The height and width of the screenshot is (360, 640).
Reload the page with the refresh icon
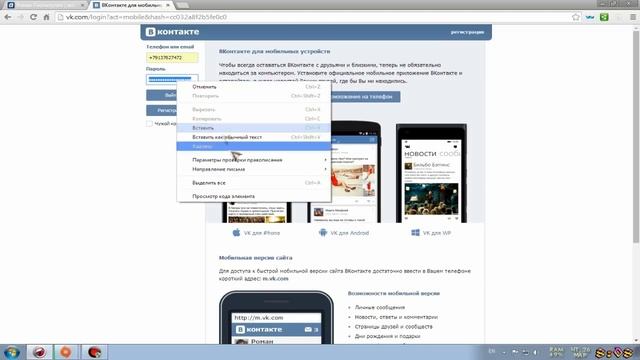click(33, 17)
